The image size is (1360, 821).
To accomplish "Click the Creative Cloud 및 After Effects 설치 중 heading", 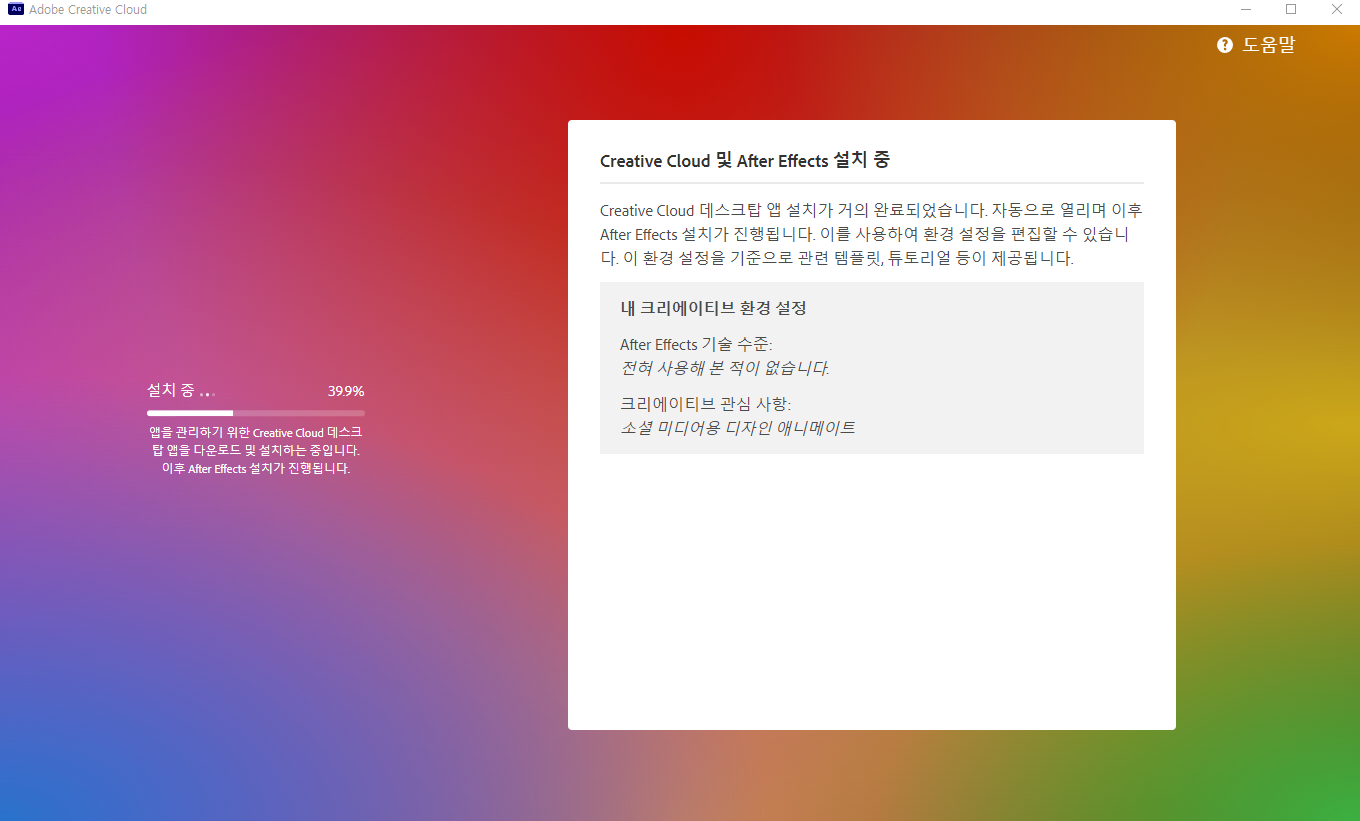I will (x=745, y=160).
